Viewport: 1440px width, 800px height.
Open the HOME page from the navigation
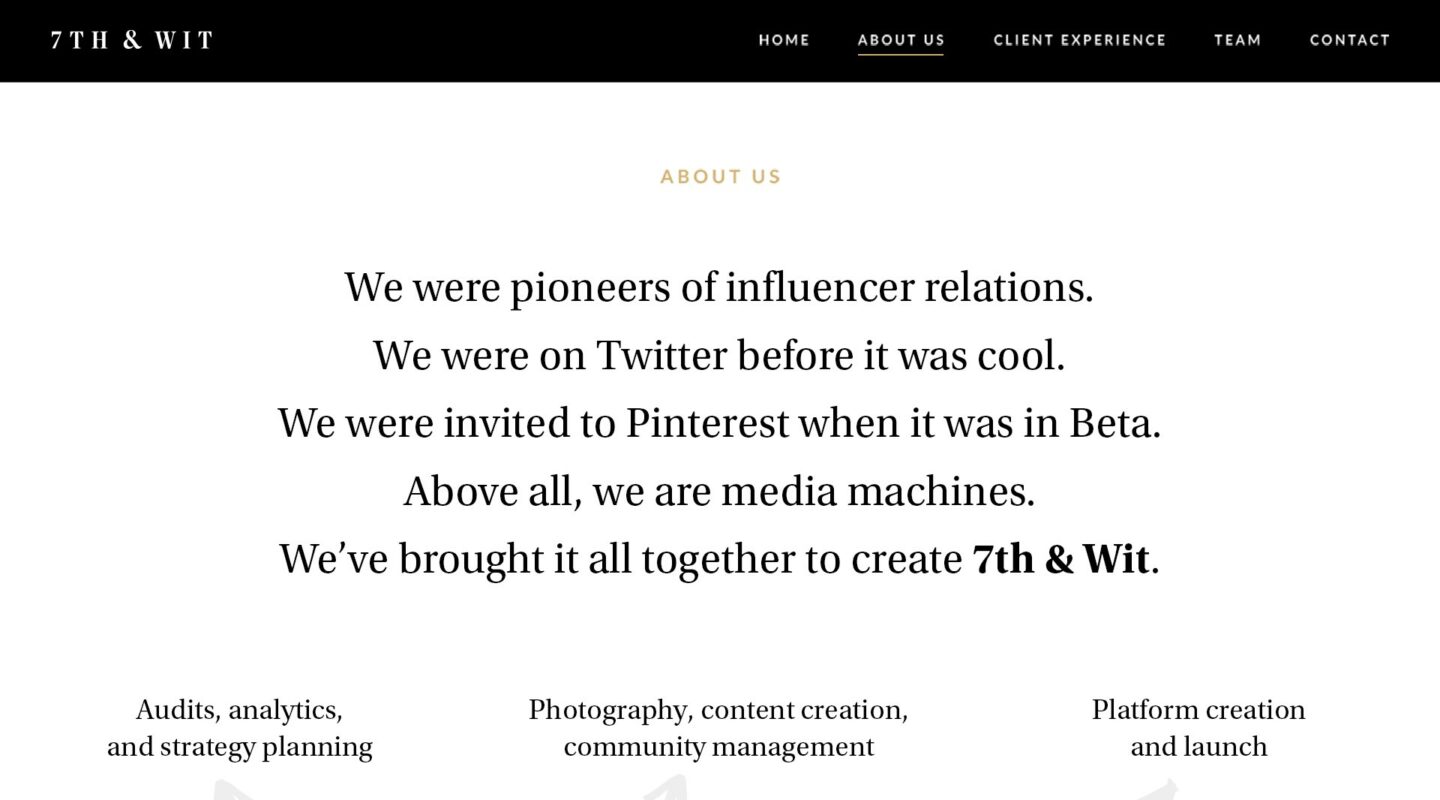784,40
